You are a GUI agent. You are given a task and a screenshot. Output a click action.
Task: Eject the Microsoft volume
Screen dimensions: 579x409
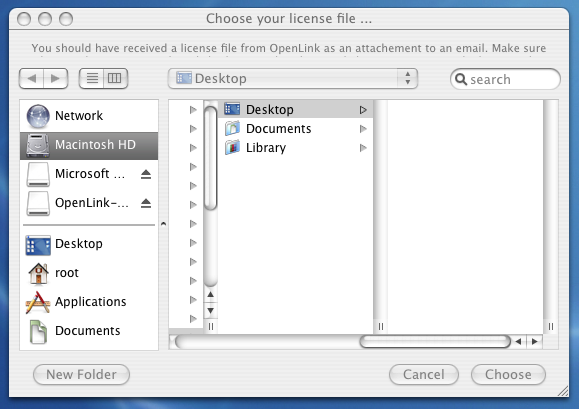[146, 174]
